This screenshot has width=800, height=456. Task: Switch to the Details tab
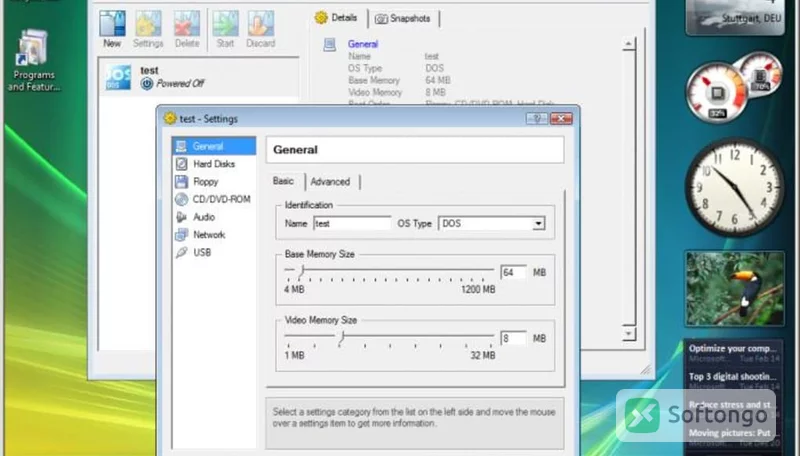click(336, 18)
